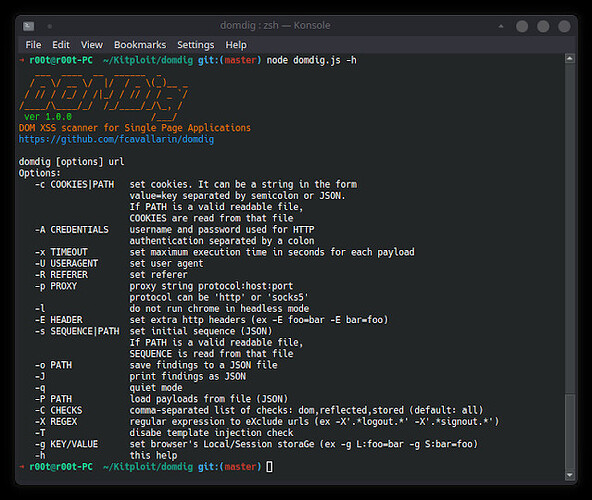Viewport: 592px width, 500px height.
Task: Close the Konsole window
Action: tap(564, 26)
